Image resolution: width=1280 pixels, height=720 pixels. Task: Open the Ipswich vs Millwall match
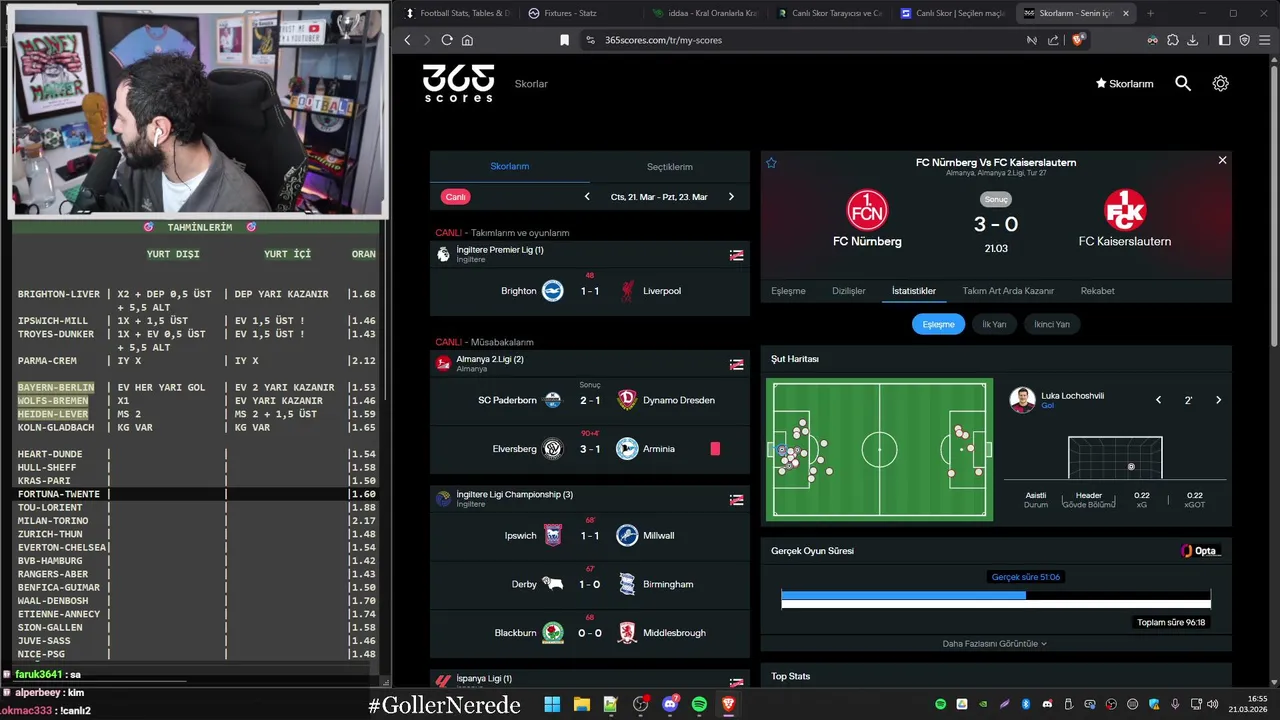pos(590,535)
